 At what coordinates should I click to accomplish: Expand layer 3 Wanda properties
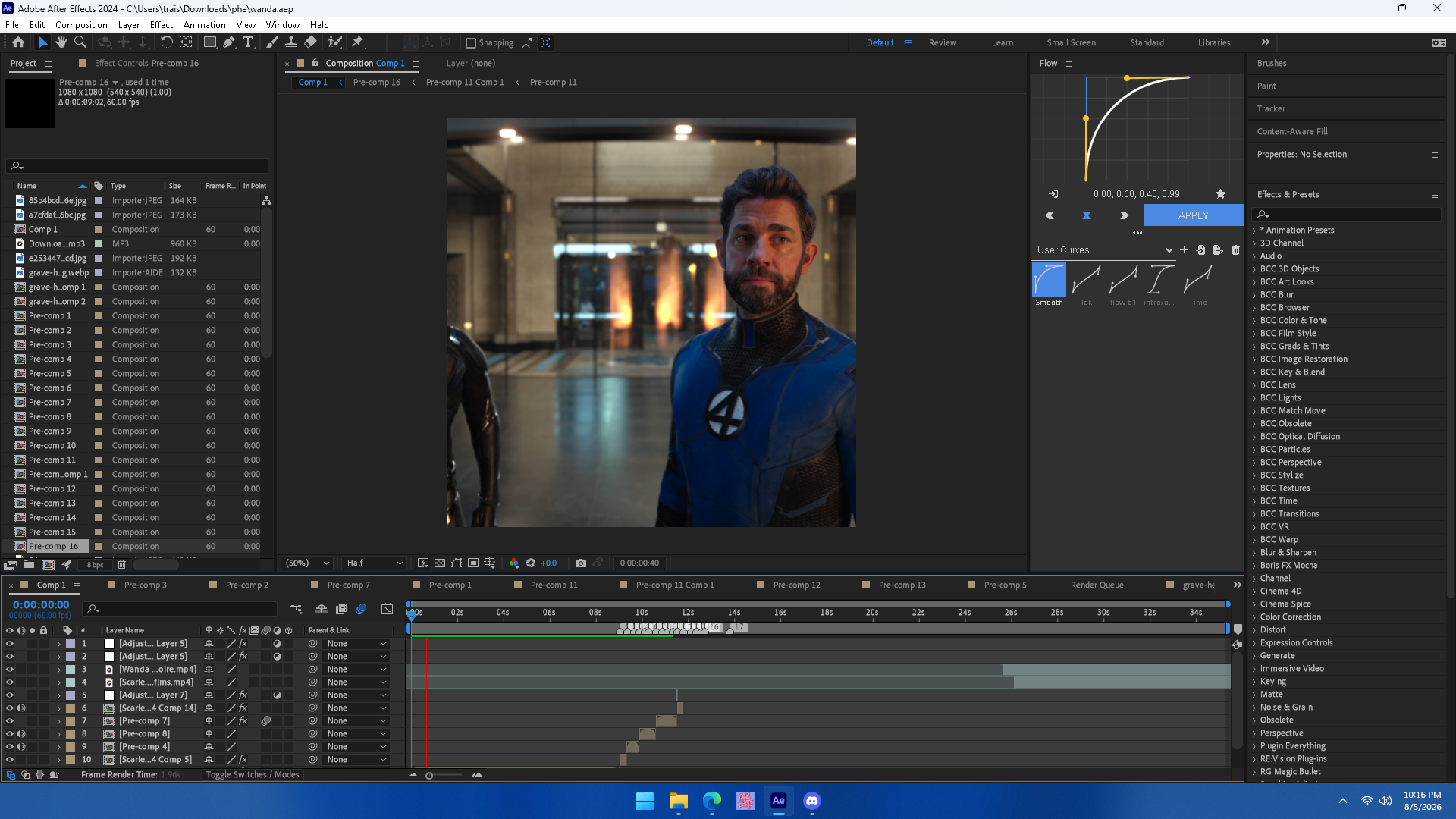point(58,670)
